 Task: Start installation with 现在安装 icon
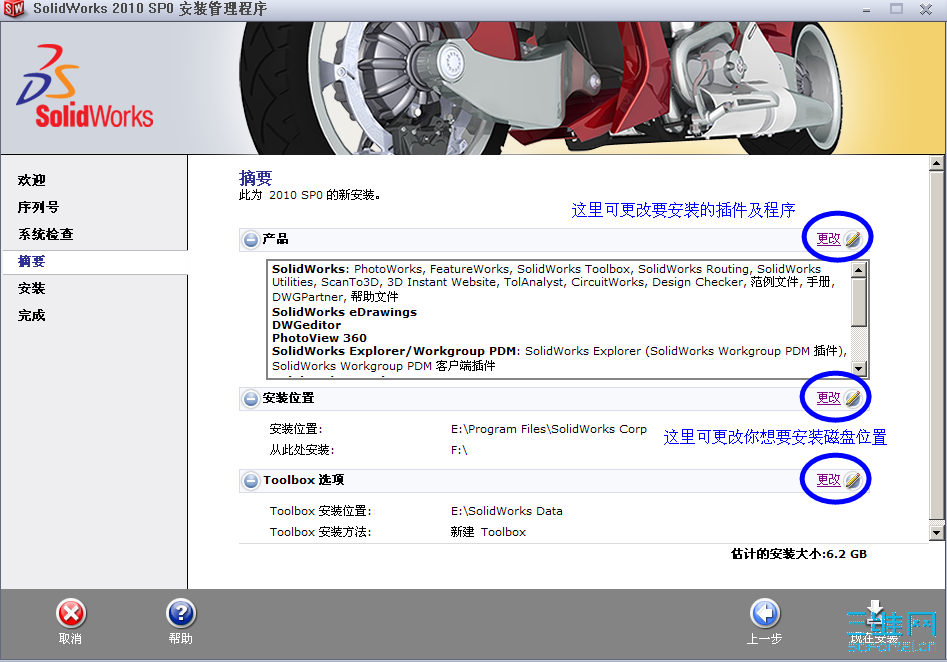pyautogui.click(x=875, y=614)
